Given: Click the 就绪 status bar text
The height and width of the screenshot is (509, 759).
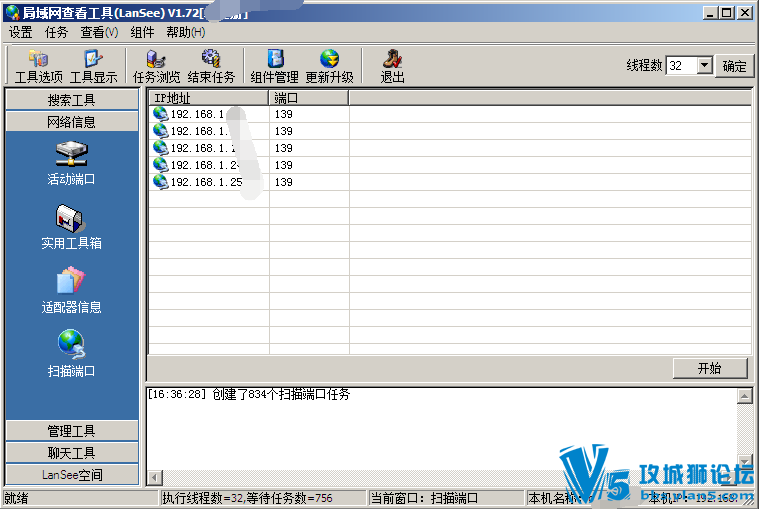Looking at the screenshot, I should pyautogui.click(x=16, y=498).
